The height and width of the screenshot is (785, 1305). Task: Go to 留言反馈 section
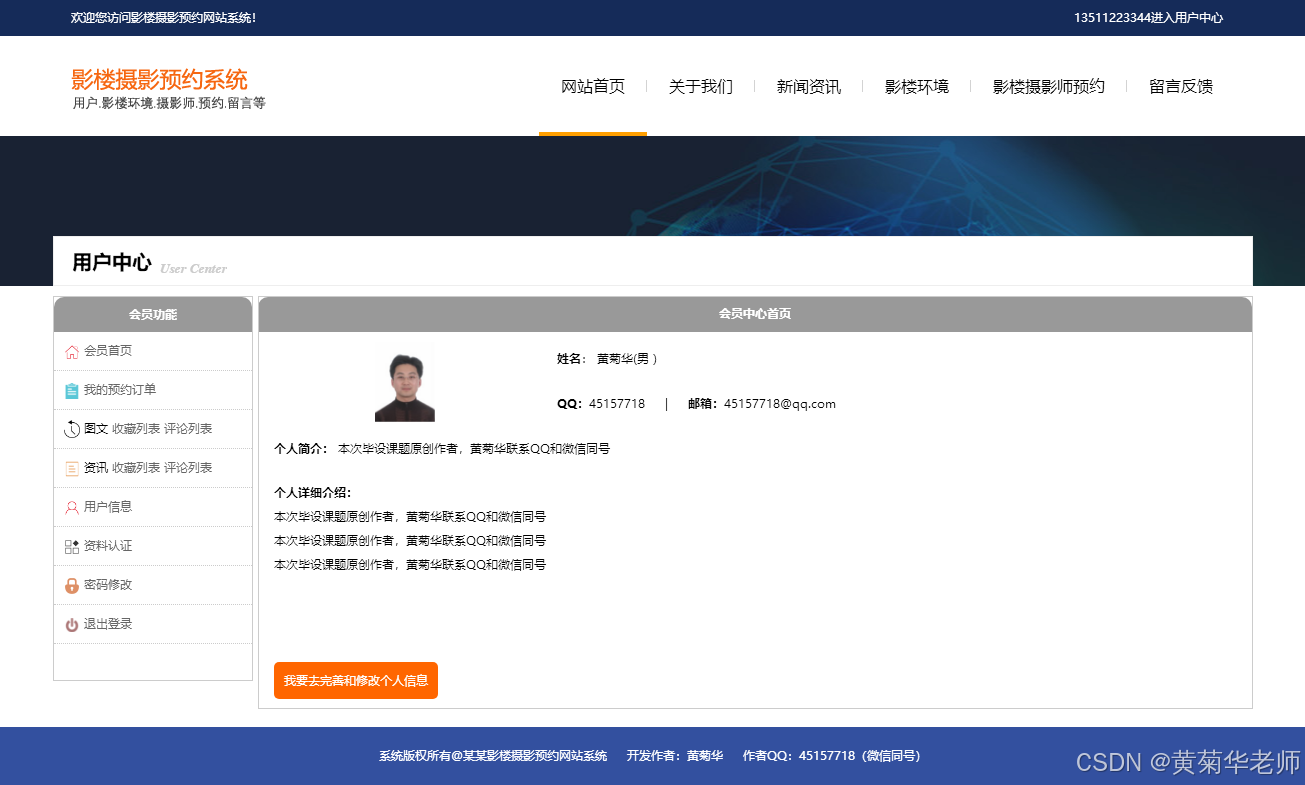1180,86
